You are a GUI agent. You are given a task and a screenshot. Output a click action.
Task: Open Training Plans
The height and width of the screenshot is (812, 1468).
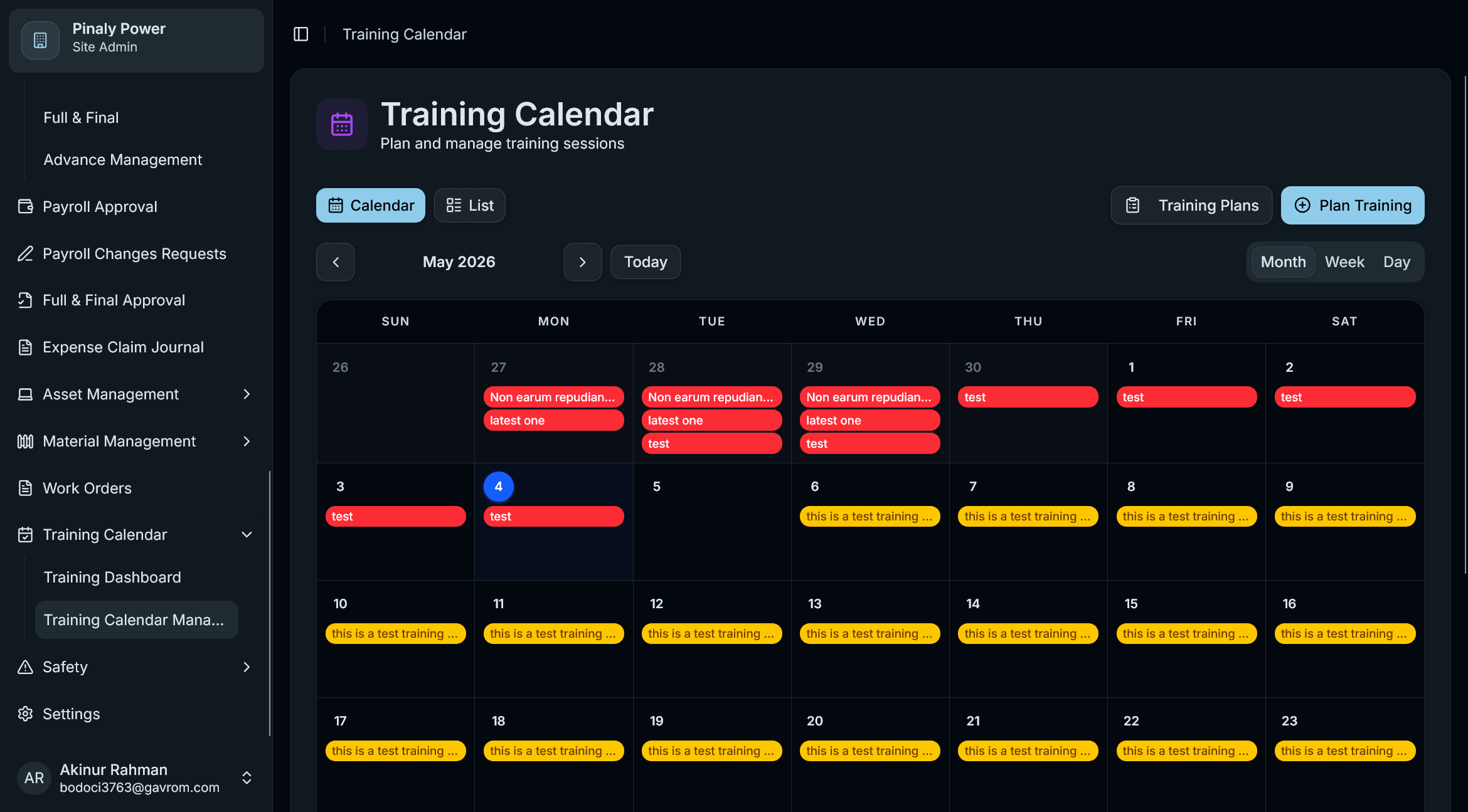point(1191,205)
